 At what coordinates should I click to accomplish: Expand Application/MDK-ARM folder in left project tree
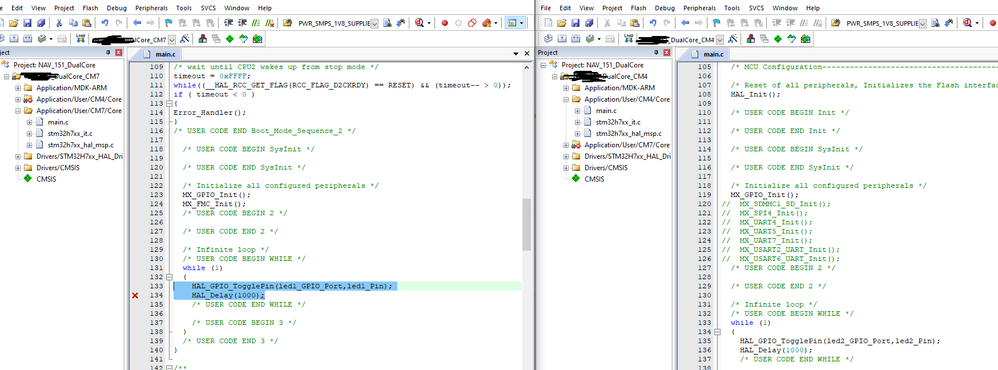click(18, 88)
